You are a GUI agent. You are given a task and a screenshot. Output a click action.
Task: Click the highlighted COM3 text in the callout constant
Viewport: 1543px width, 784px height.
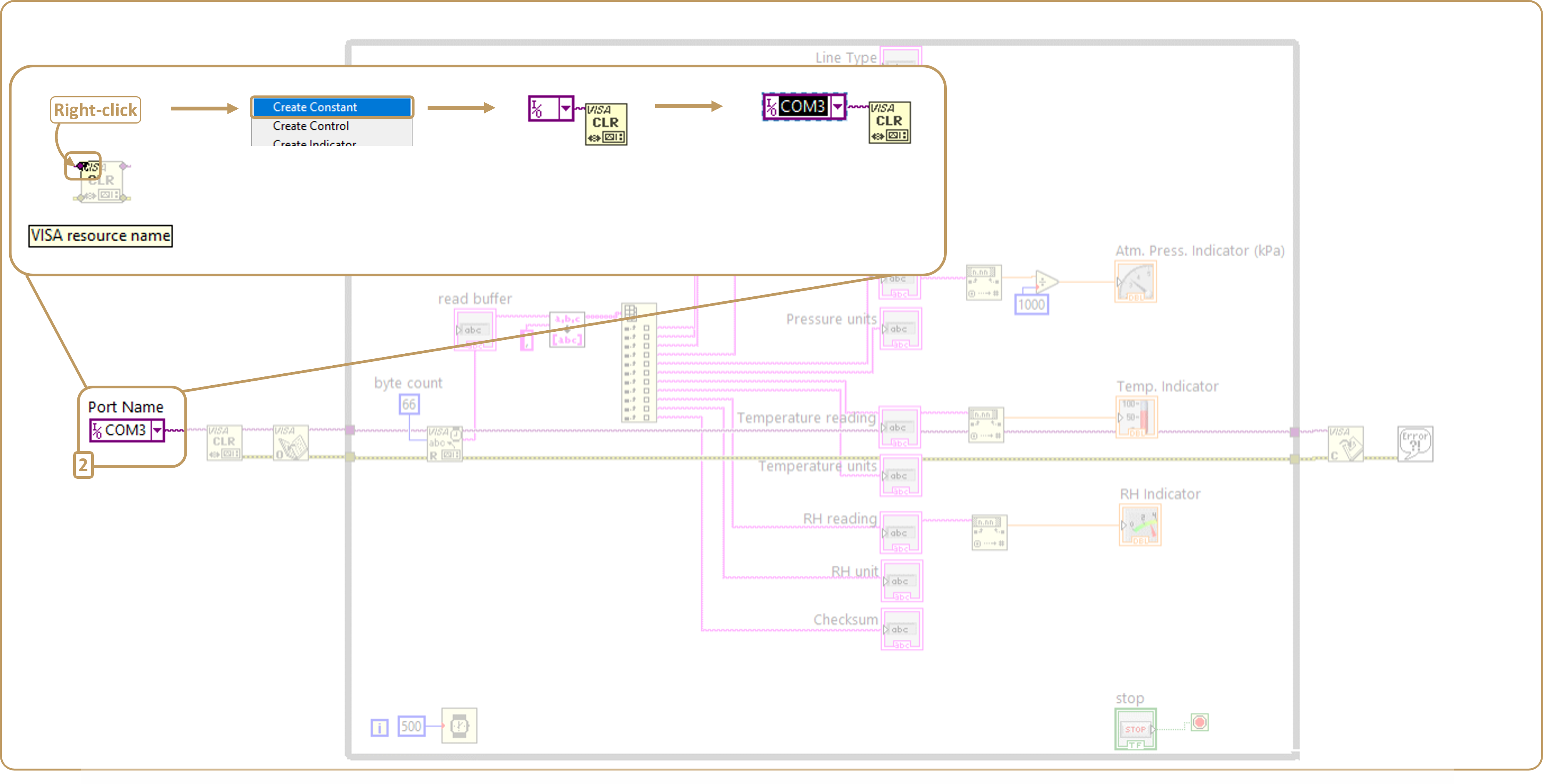click(x=802, y=107)
